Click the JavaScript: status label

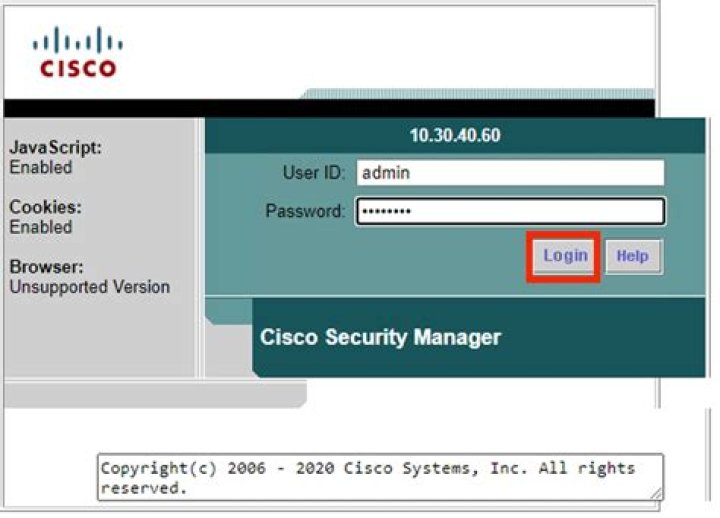tap(56, 147)
